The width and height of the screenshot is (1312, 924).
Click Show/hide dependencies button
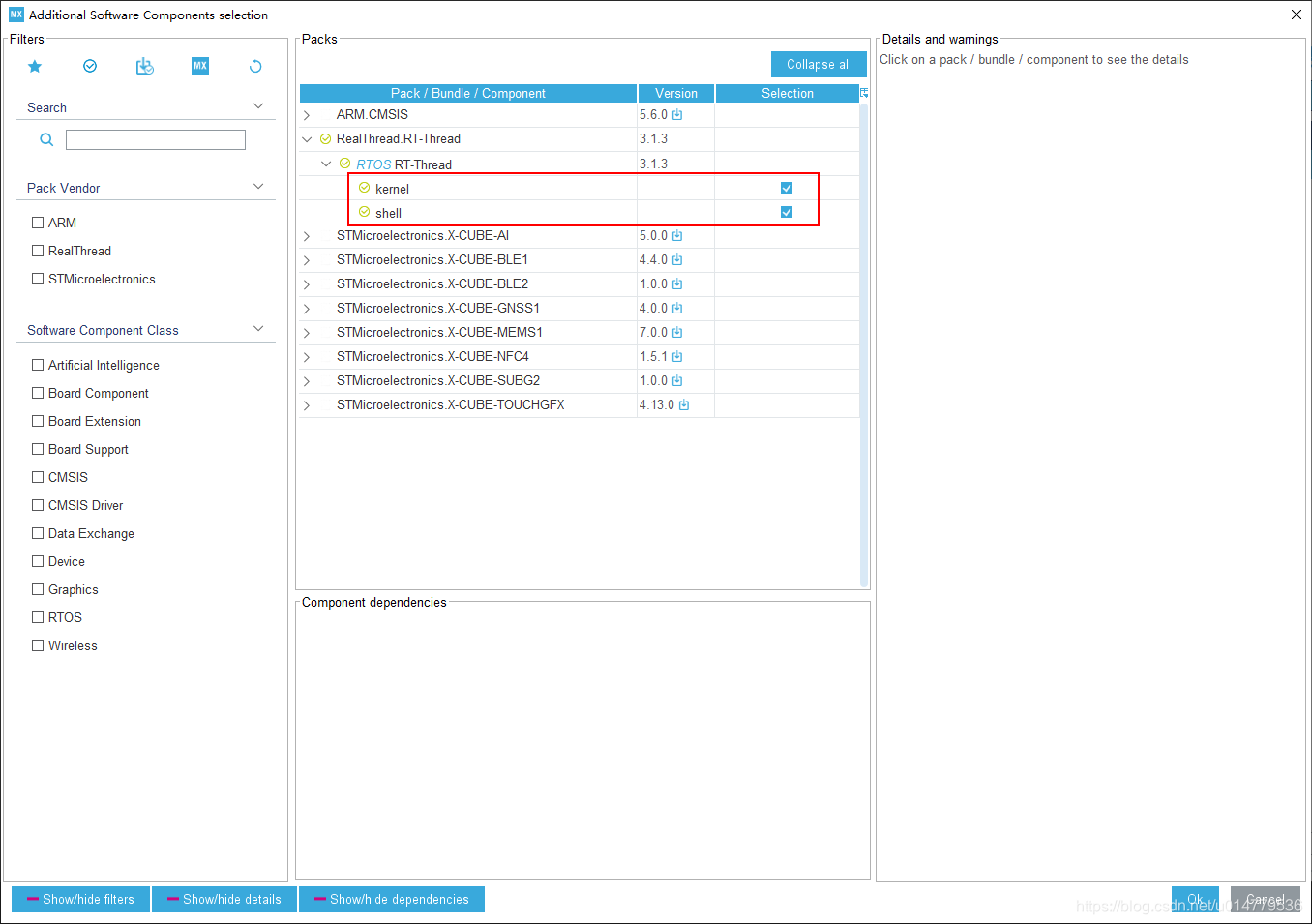point(392,899)
